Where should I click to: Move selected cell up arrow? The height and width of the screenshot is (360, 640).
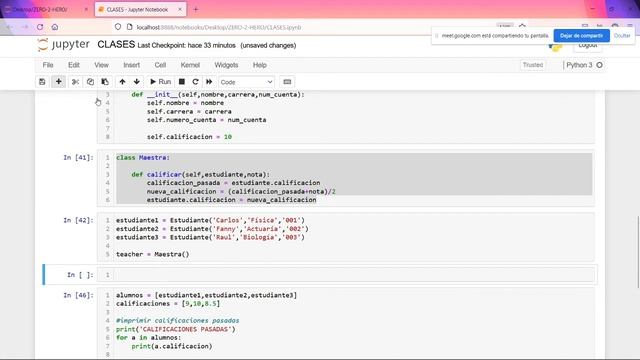click(x=122, y=82)
